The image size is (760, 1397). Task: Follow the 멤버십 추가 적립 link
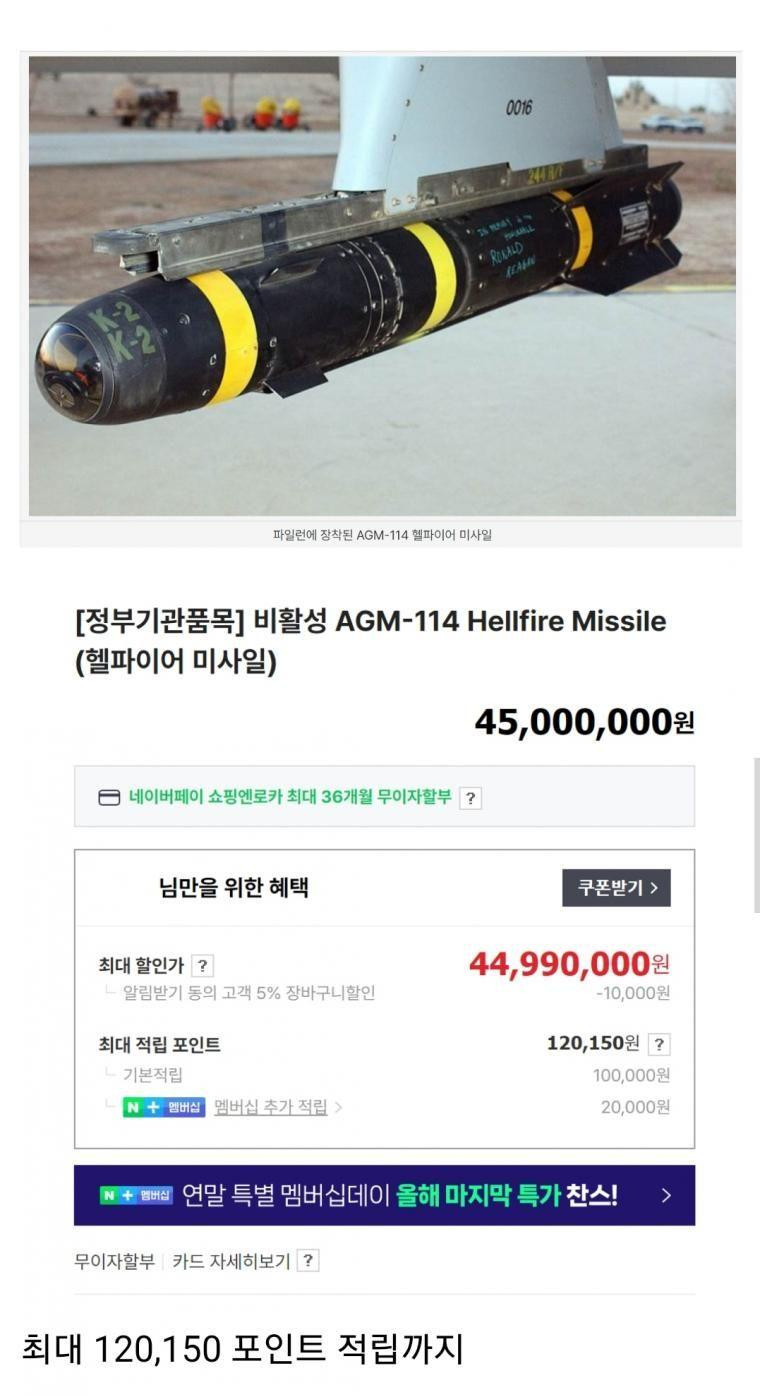tap(270, 1107)
